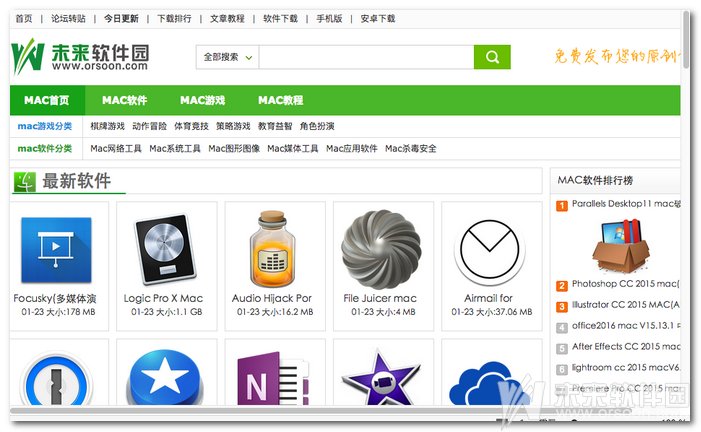The height and width of the screenshot is (432, 701).
Task: Open the Audio Hijack Por title link
Action: click(272, 298)
